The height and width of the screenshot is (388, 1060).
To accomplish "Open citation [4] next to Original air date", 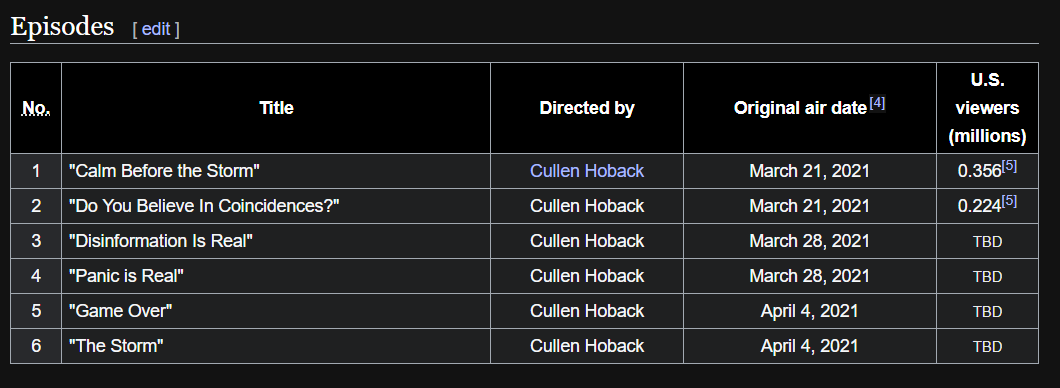I will 877,103.
